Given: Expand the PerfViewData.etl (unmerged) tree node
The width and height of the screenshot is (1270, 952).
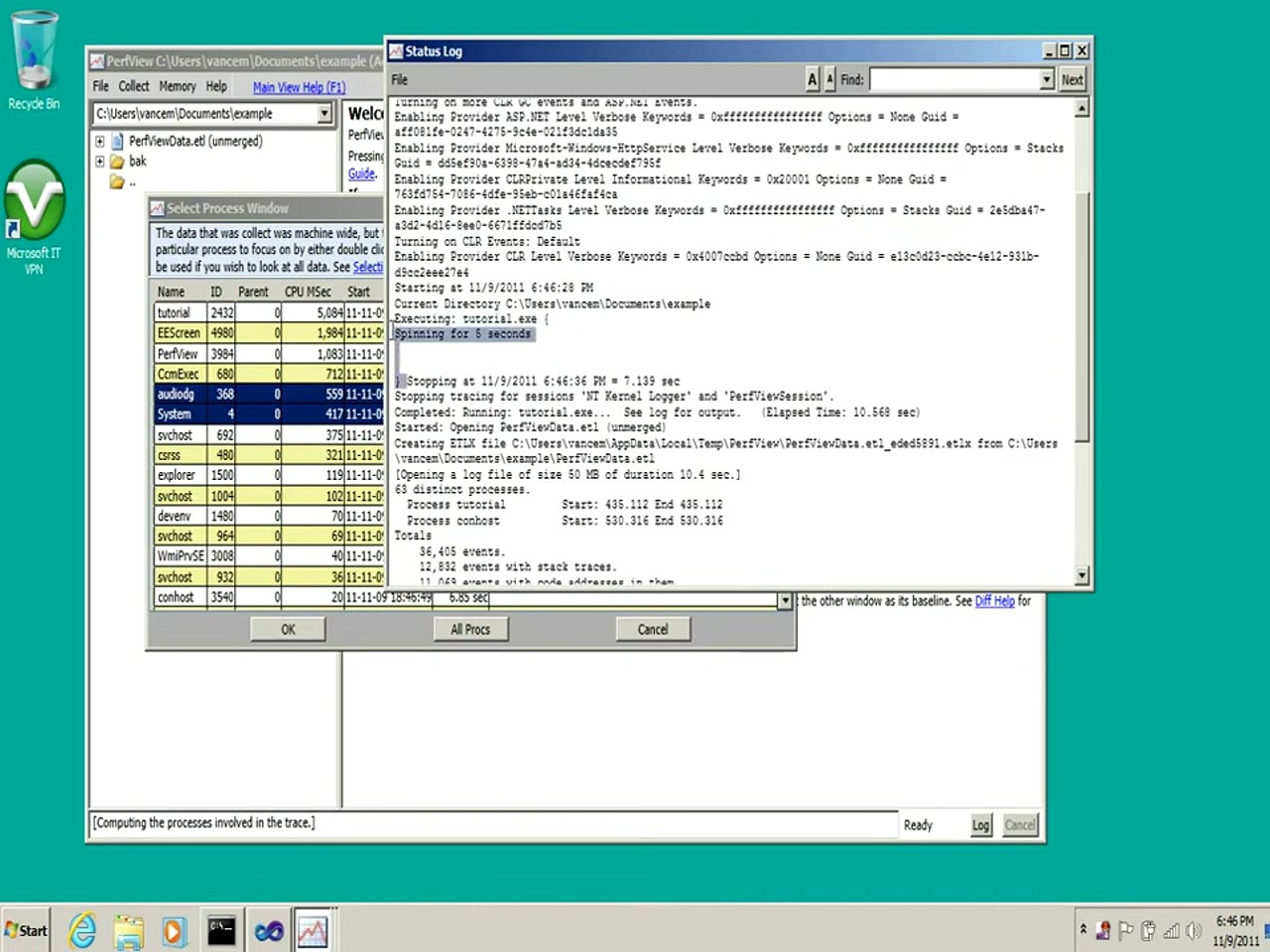Looking at the screenshot, I should click(x=98, y=141).
